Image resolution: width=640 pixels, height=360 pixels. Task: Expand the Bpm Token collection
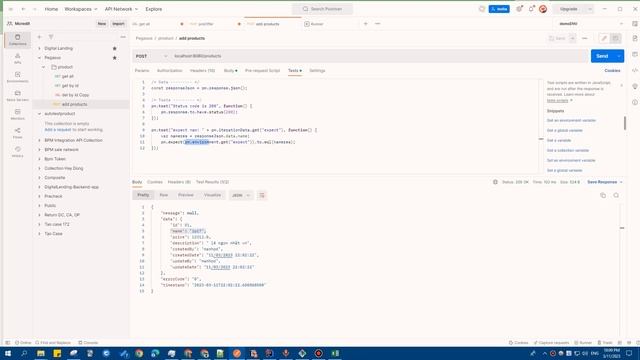point(40,159)
